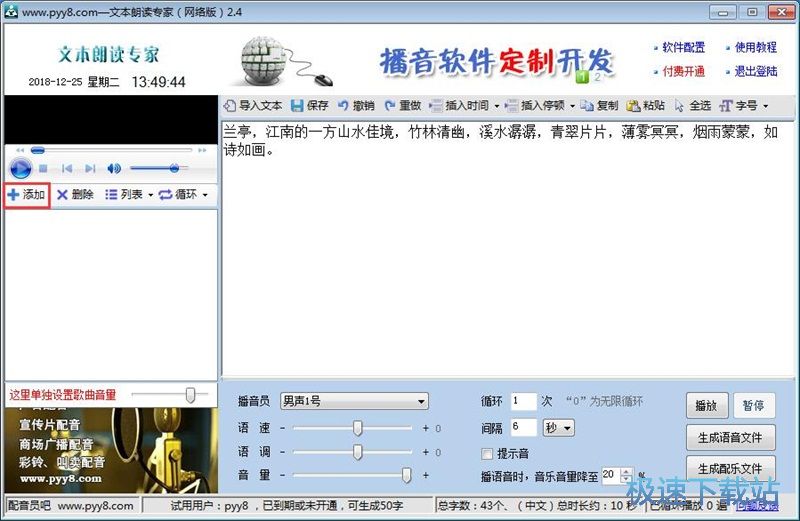Image resolution: width=800 pixels, height=521 pixels.
Task: Adjust the 音量 volume slider
Action: [406, 475]
